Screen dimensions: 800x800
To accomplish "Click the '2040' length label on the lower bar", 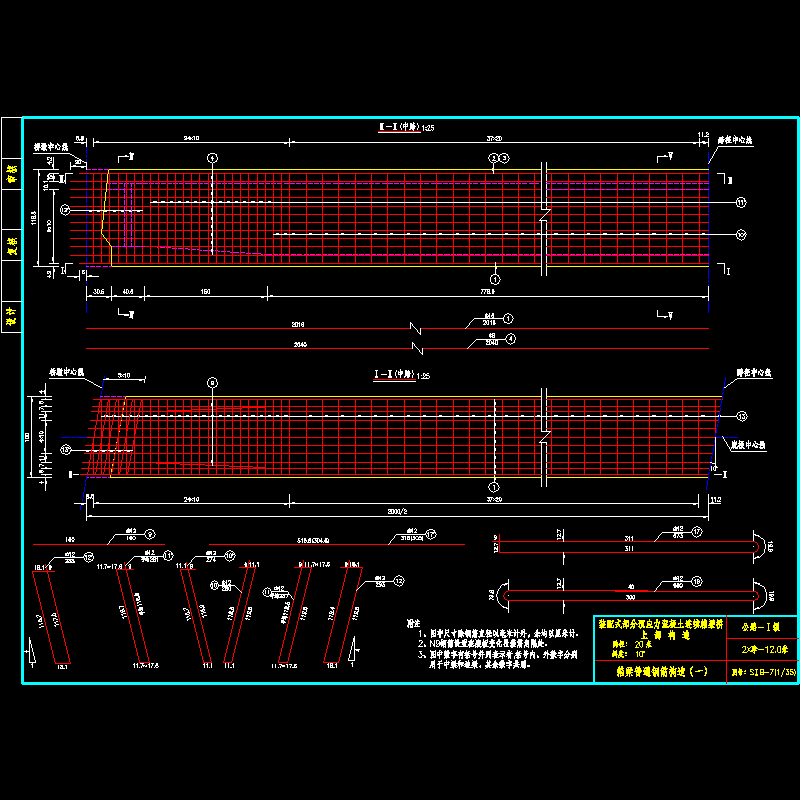I will pyautogui.click(x=300, y=345).
